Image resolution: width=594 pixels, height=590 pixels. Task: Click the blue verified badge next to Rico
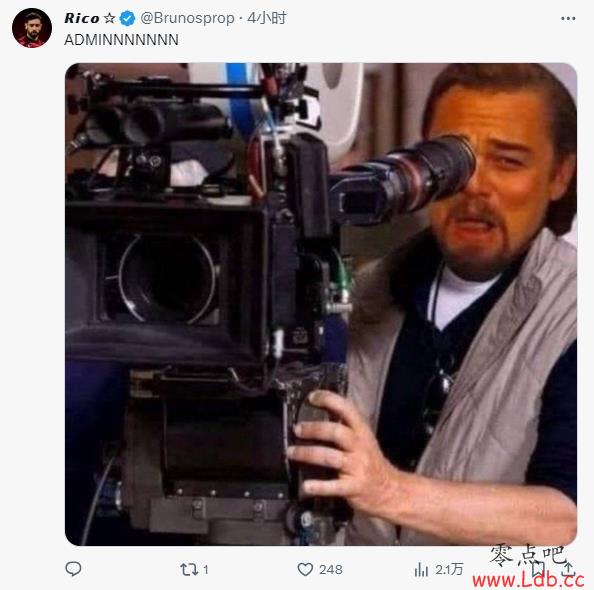click(x=127, y=18)
